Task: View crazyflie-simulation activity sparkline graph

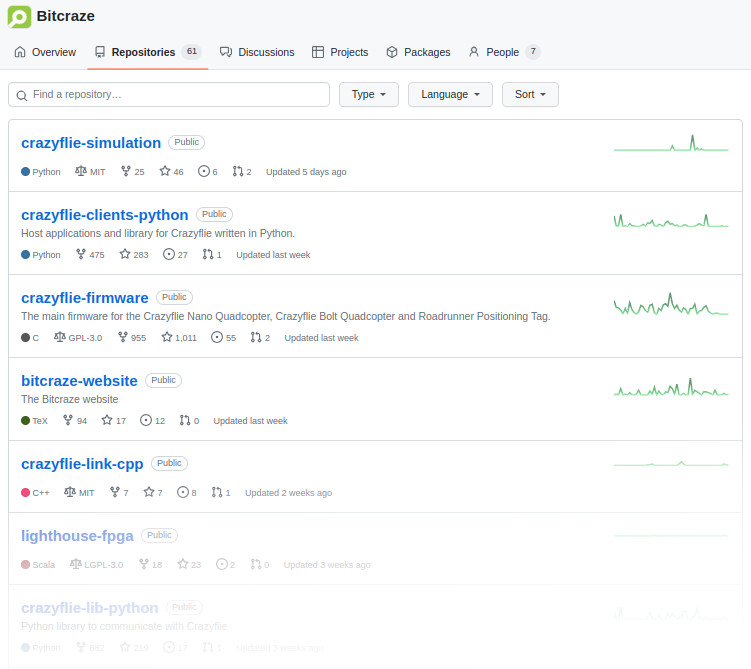Action: point(671,143)
